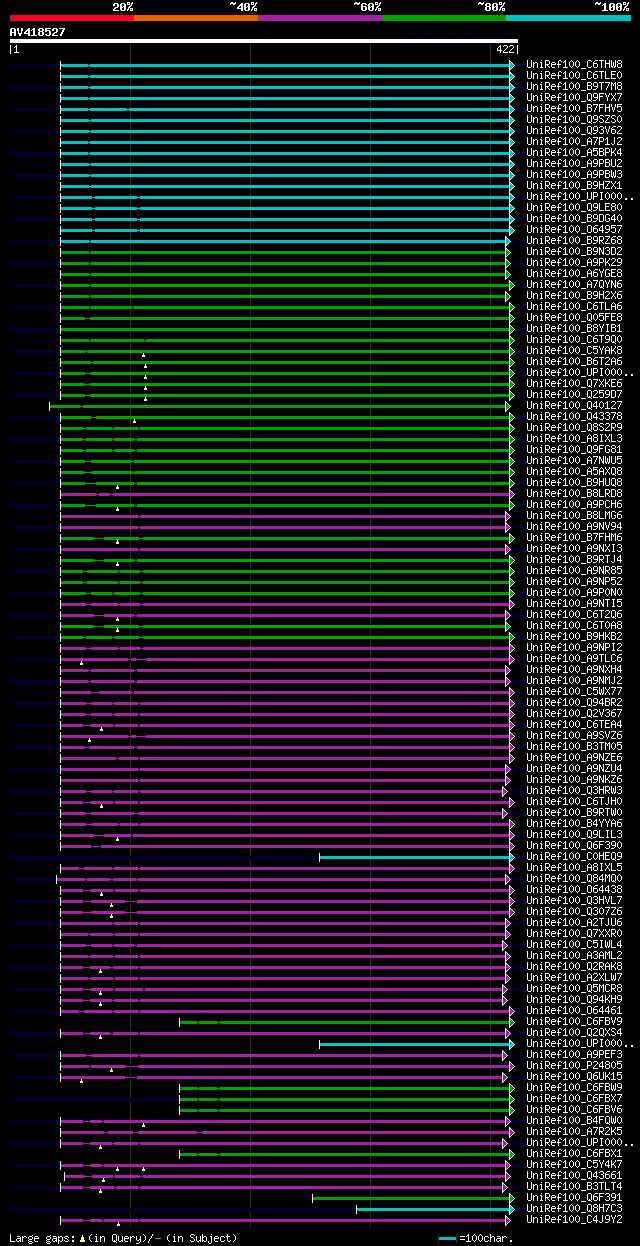Select the UniRef100_A7NWU5 label
This screenshot has height=1246, width=640.
[x=574, y=460]
